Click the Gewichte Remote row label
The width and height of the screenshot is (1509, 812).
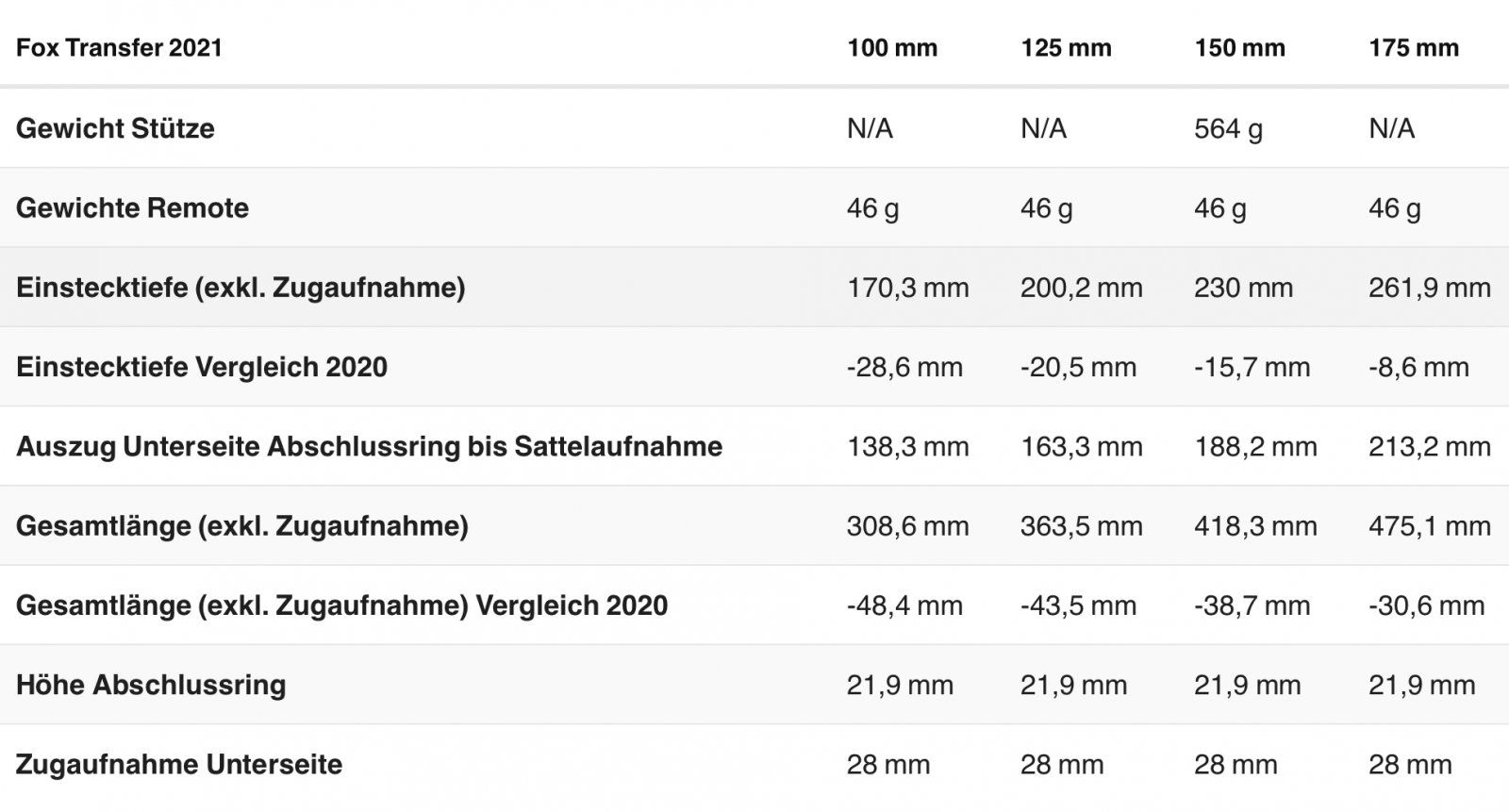pos(132,207)
